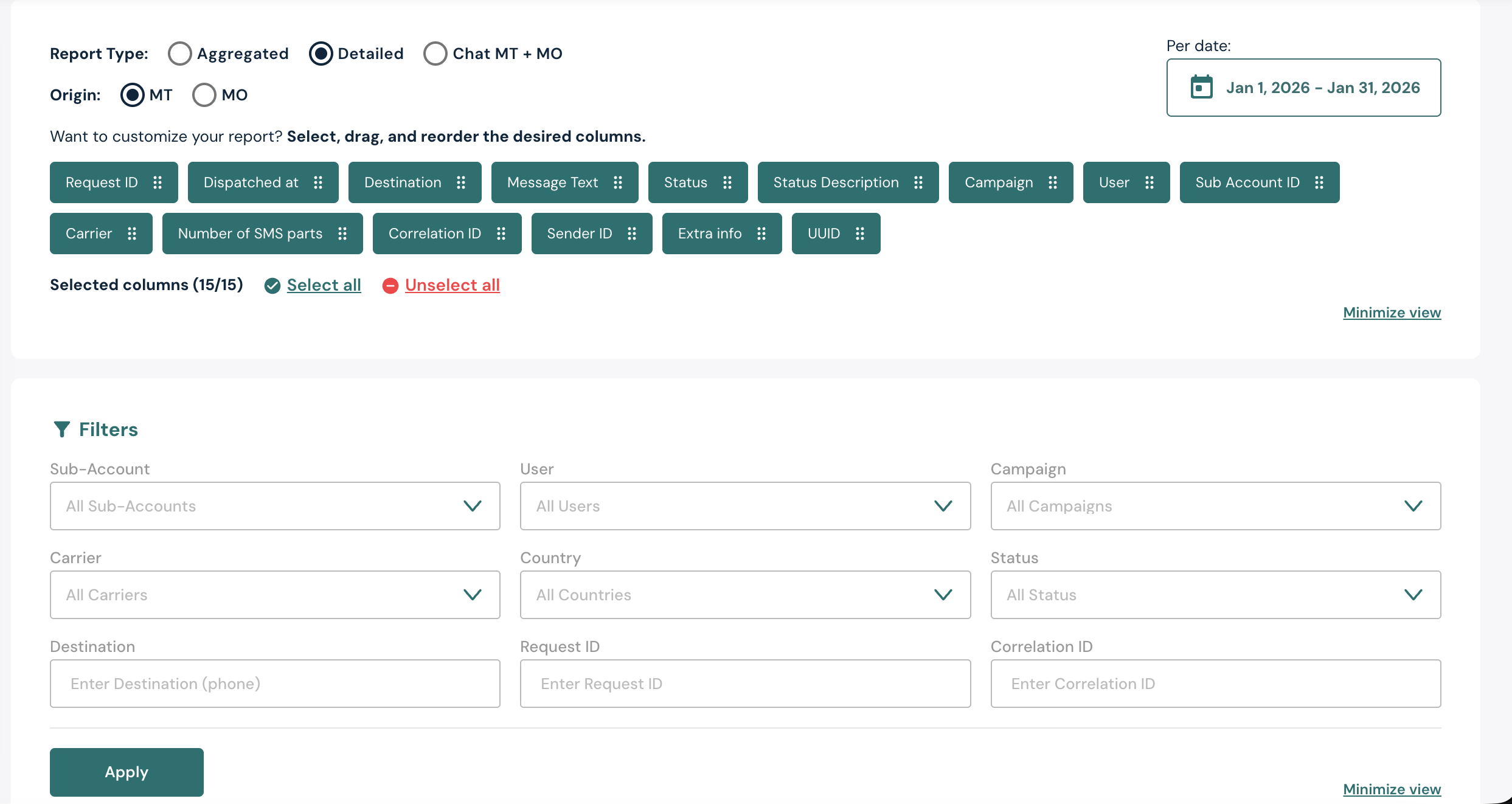Click the Filters funnel icon
Image resolution: width=1512 pixels, height=804 pixels.
point(61,429)
